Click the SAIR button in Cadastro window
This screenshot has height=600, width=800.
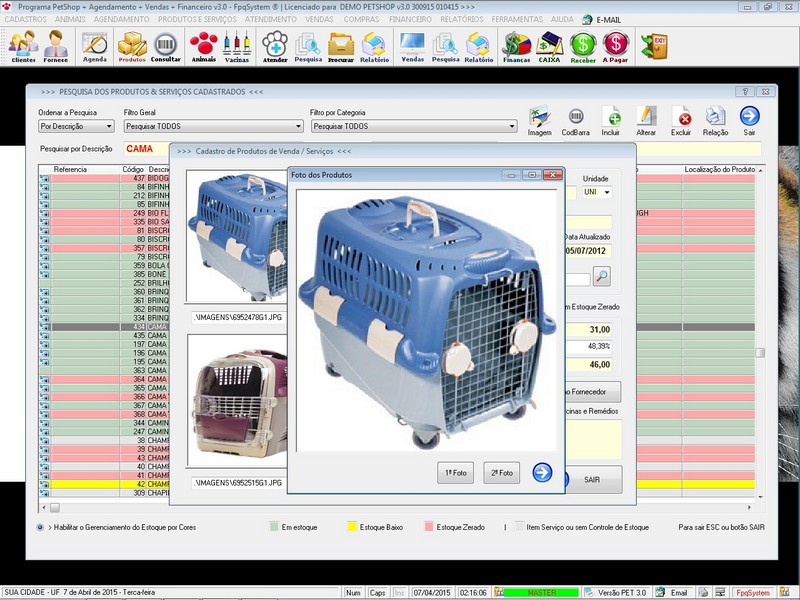(x=593, y=480)
